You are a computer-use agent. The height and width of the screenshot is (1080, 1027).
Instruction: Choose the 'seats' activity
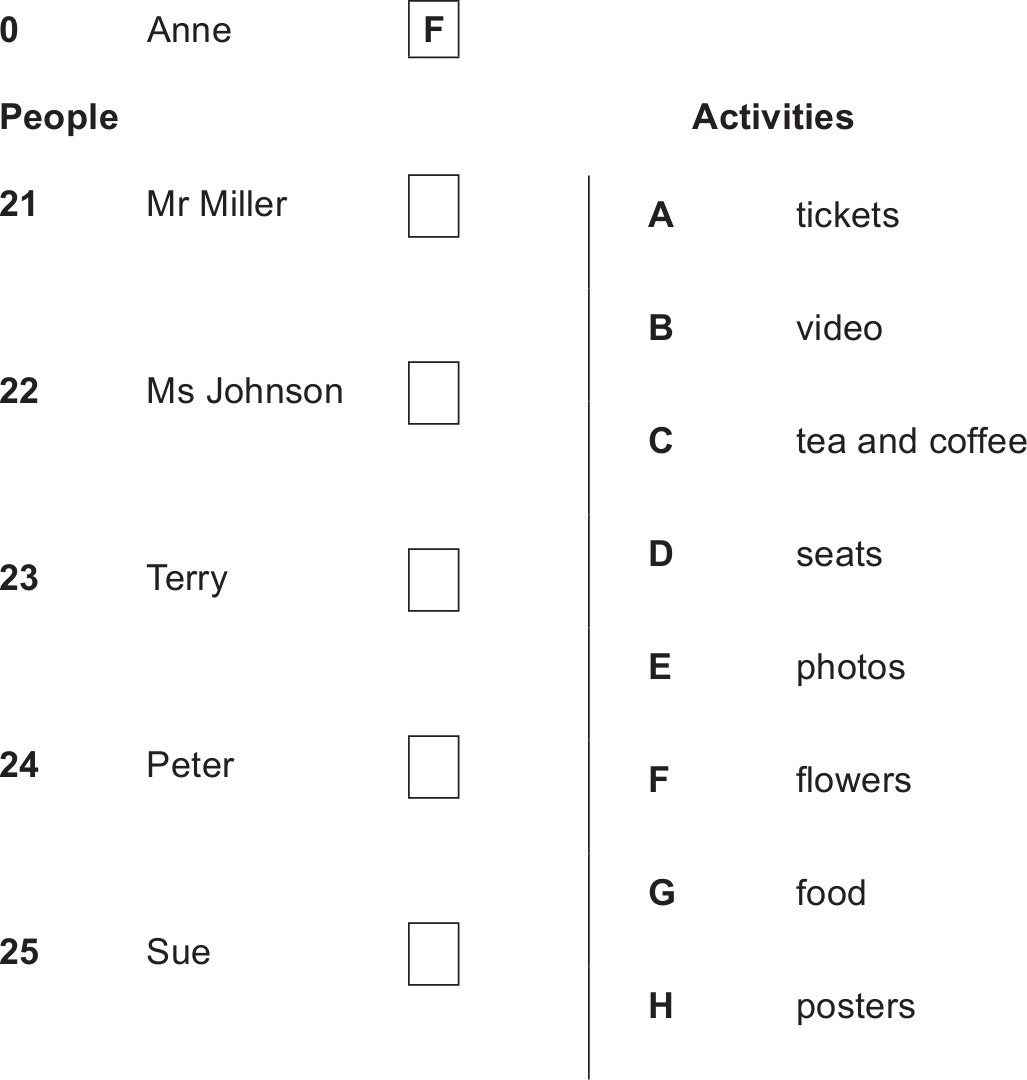(839, 554)
